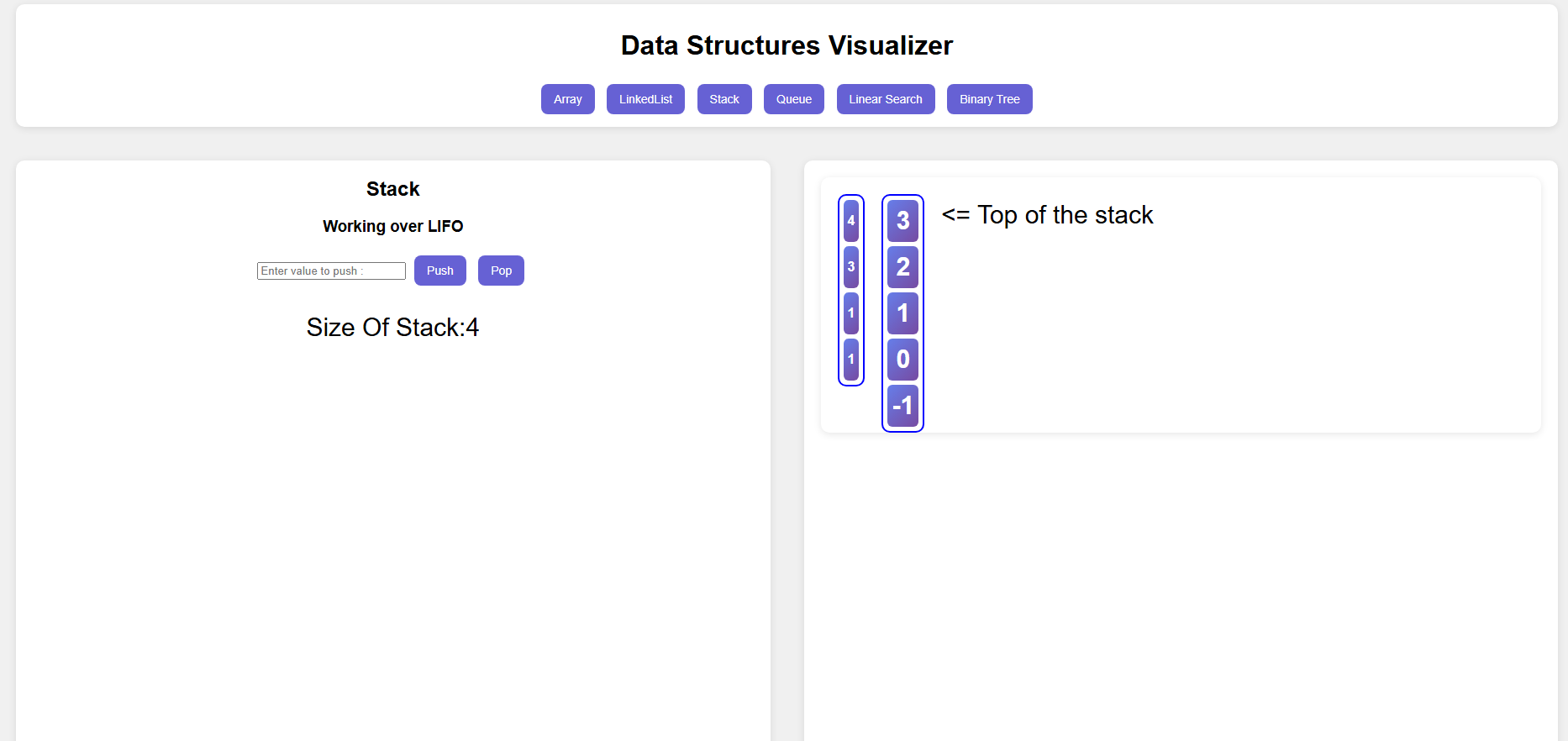Image resolution: width=1568 pixels, height=741 pixels.
Task: Pick the index cell showing 0
Action: [902, 360]
